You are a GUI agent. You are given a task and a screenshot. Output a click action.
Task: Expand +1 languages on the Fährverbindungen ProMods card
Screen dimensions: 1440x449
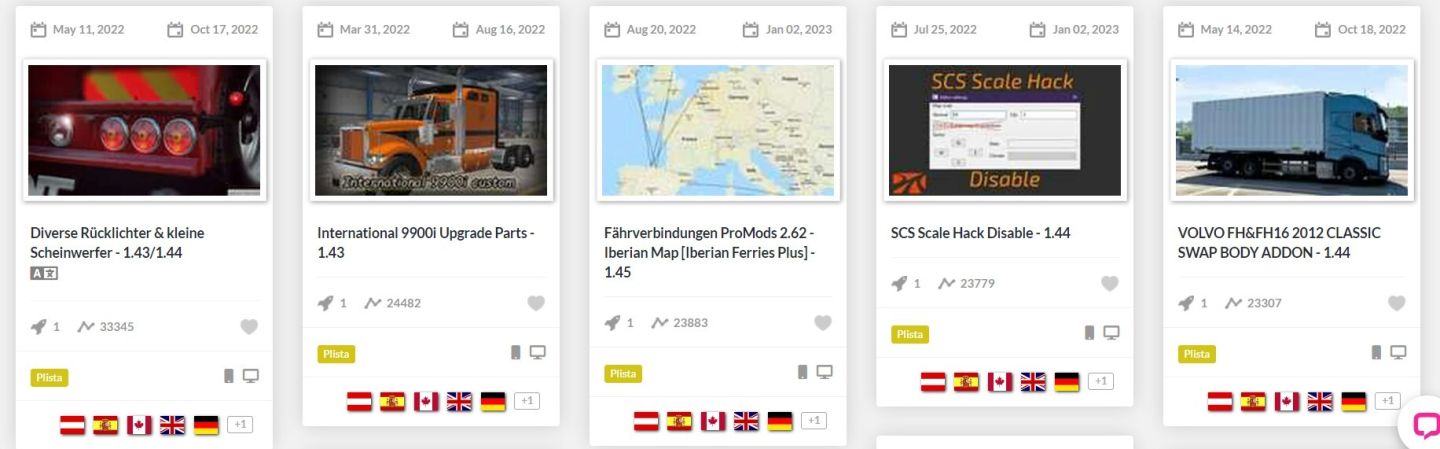click(814, 421)
